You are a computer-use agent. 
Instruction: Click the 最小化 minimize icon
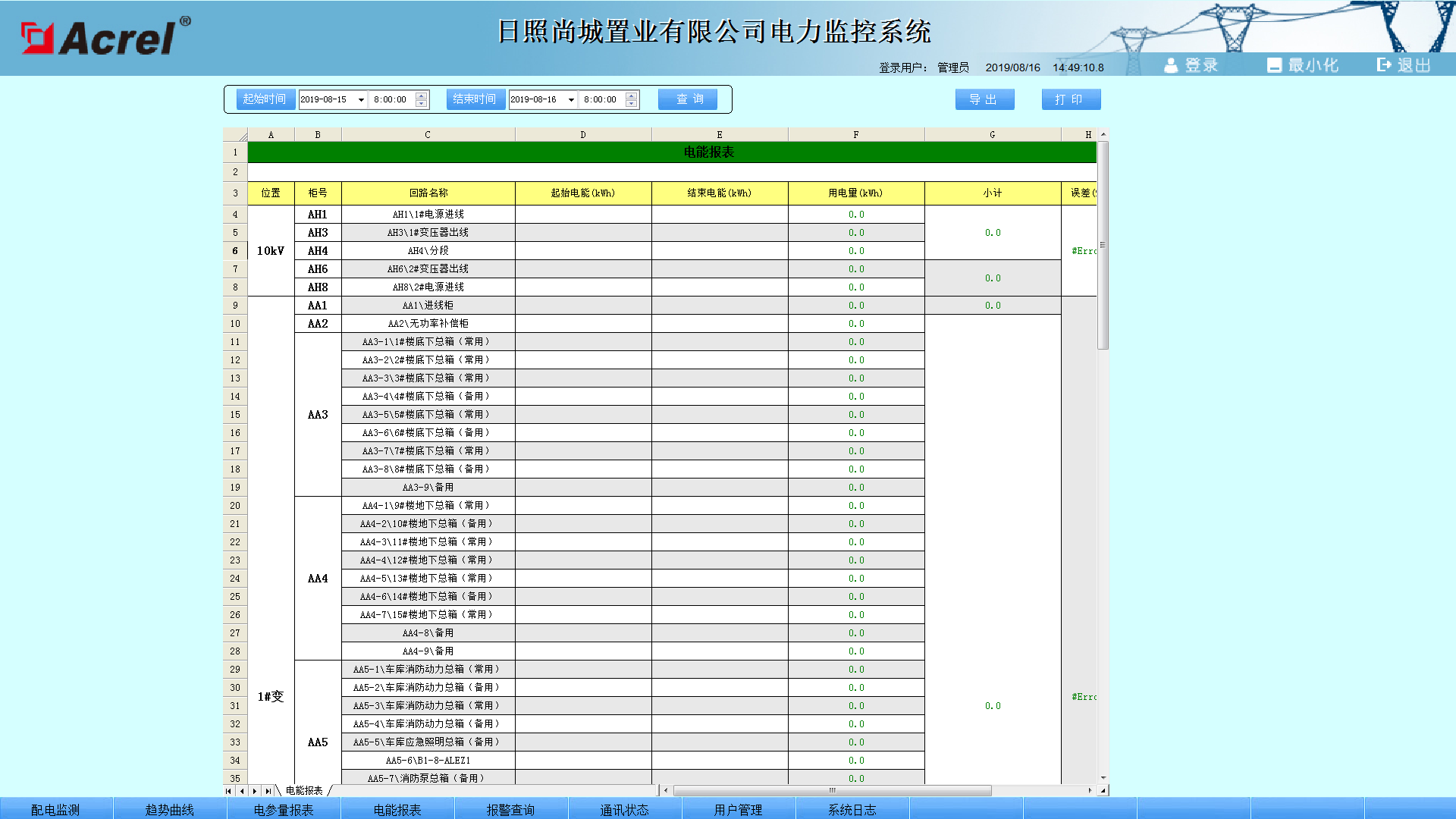(x=1274, y=65)
